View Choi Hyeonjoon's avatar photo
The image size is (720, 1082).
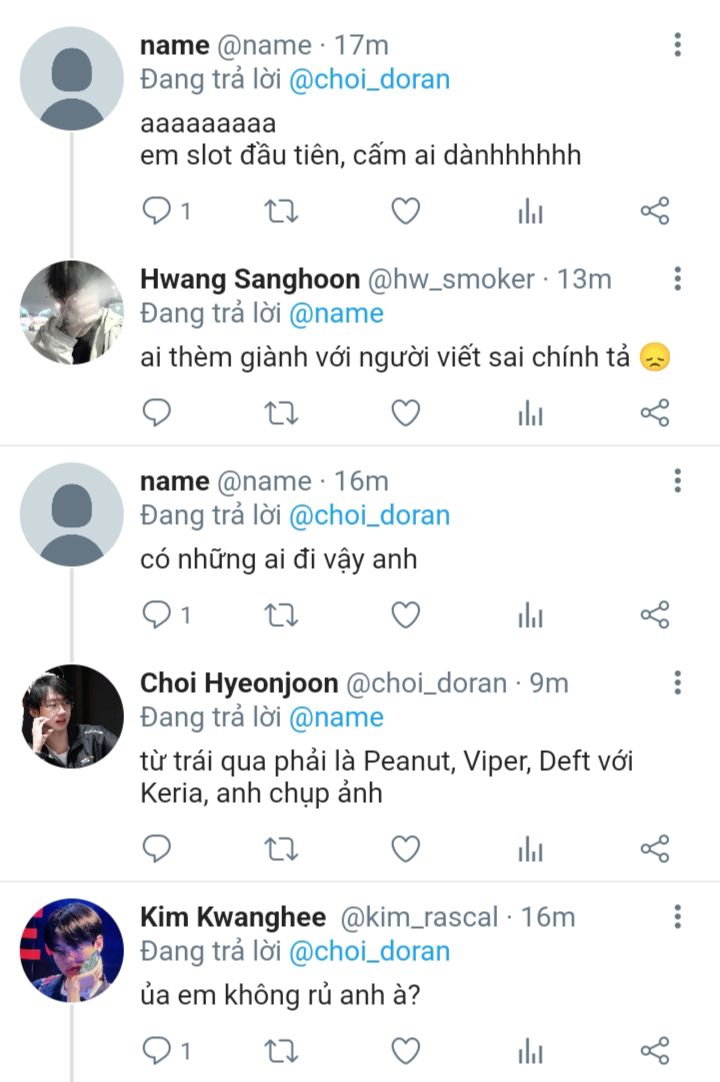point(72,715)
